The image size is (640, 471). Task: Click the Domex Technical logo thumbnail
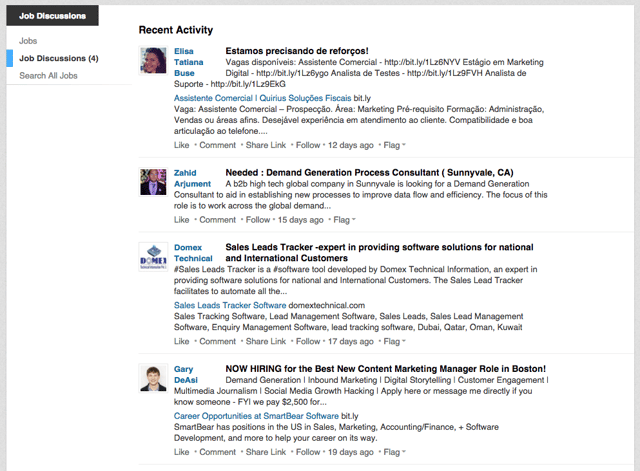tap(153, 257)
